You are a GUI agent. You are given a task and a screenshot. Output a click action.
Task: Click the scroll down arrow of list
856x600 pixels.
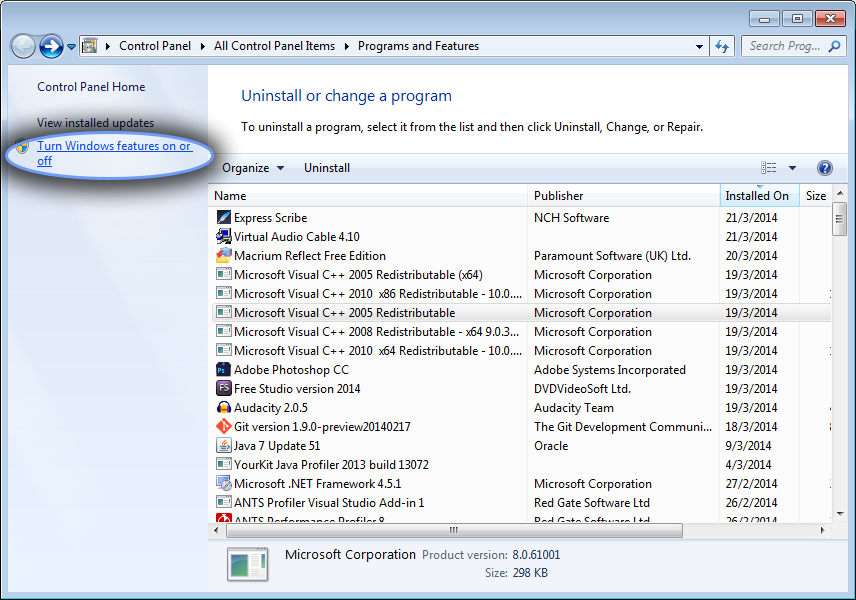click(x=840, y=514)
